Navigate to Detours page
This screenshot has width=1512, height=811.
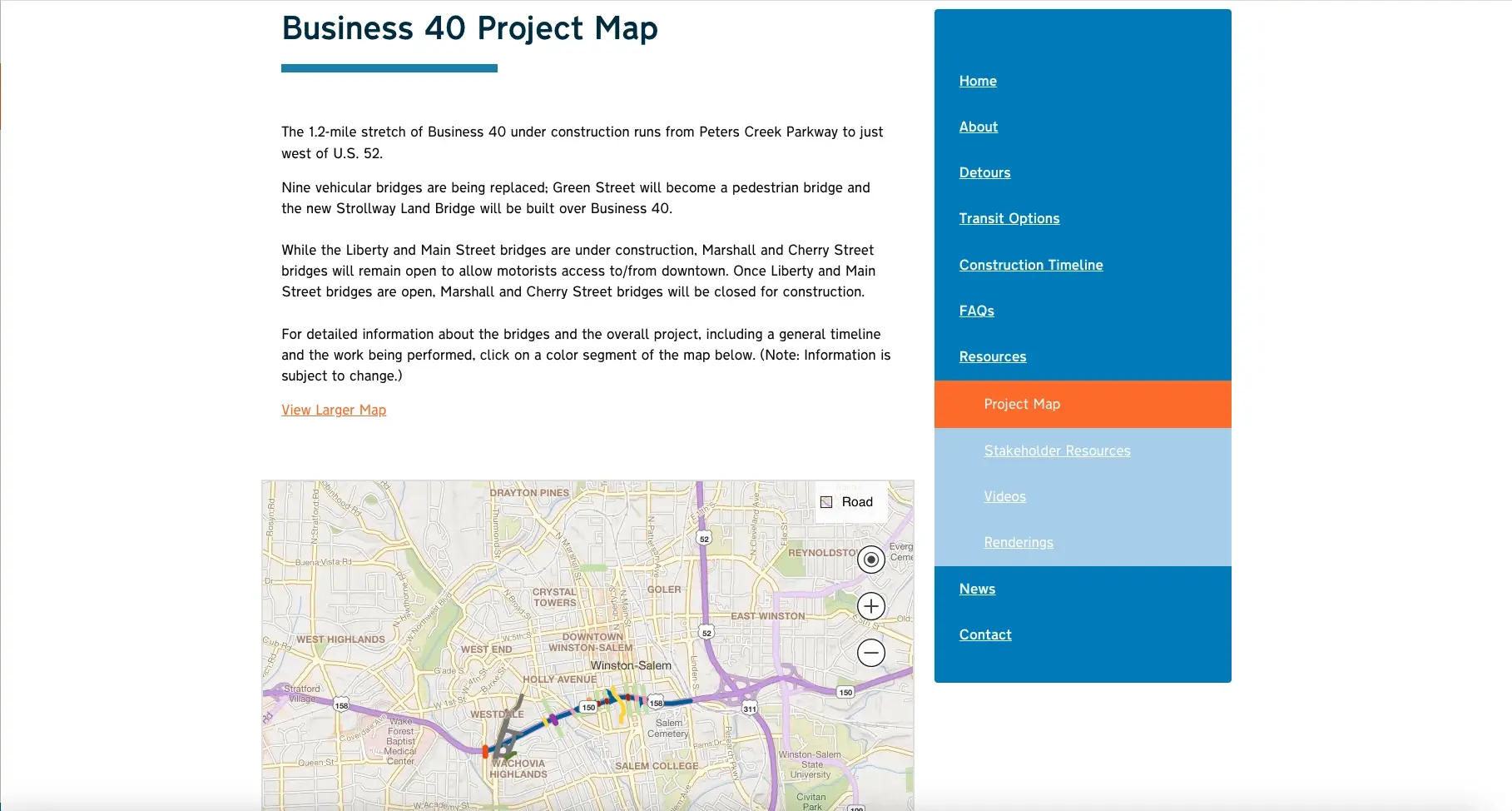984,172
